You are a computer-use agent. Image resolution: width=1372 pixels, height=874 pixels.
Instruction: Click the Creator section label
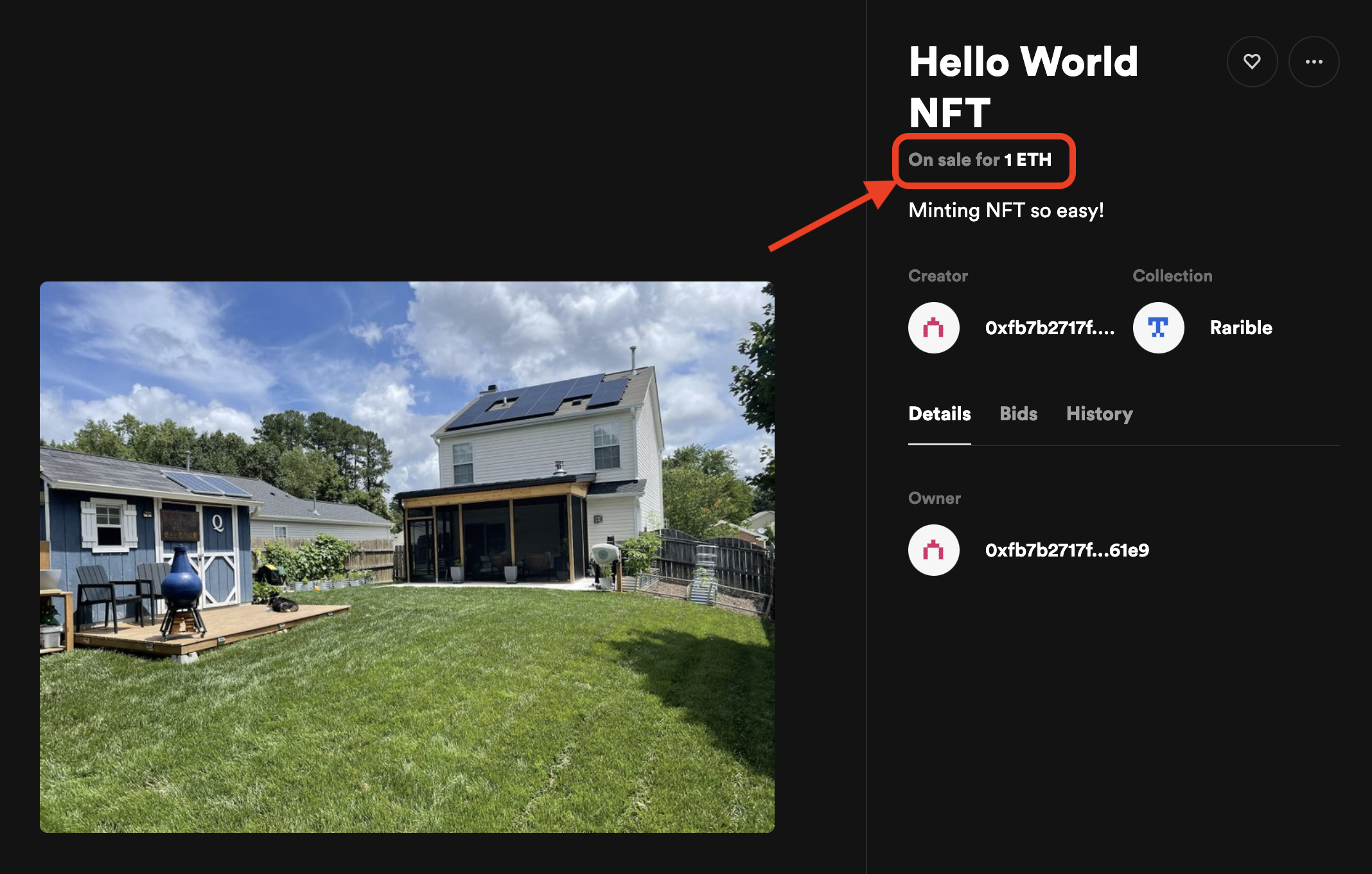[x=938, y=276]
